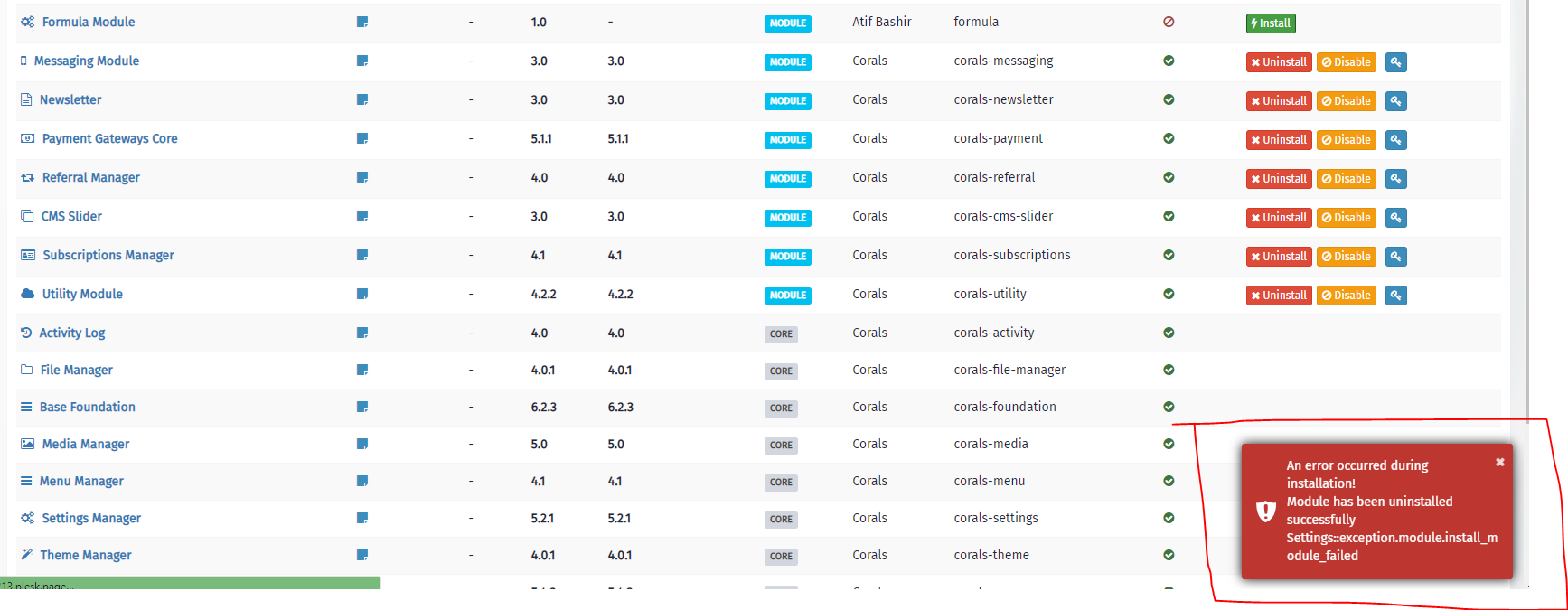
Task: Click the note icon in the Theme Manager row
Action: [x=362, y=555]
